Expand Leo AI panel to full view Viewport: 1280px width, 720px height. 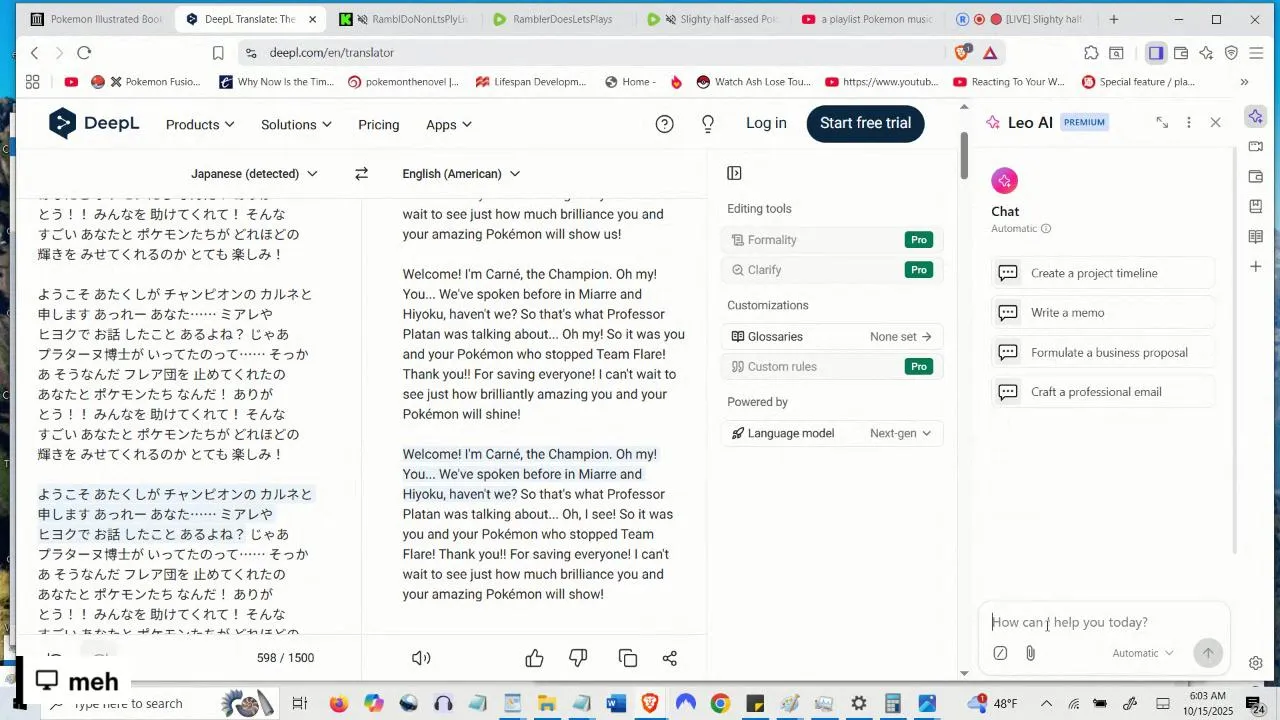[x=1162, y=122]
